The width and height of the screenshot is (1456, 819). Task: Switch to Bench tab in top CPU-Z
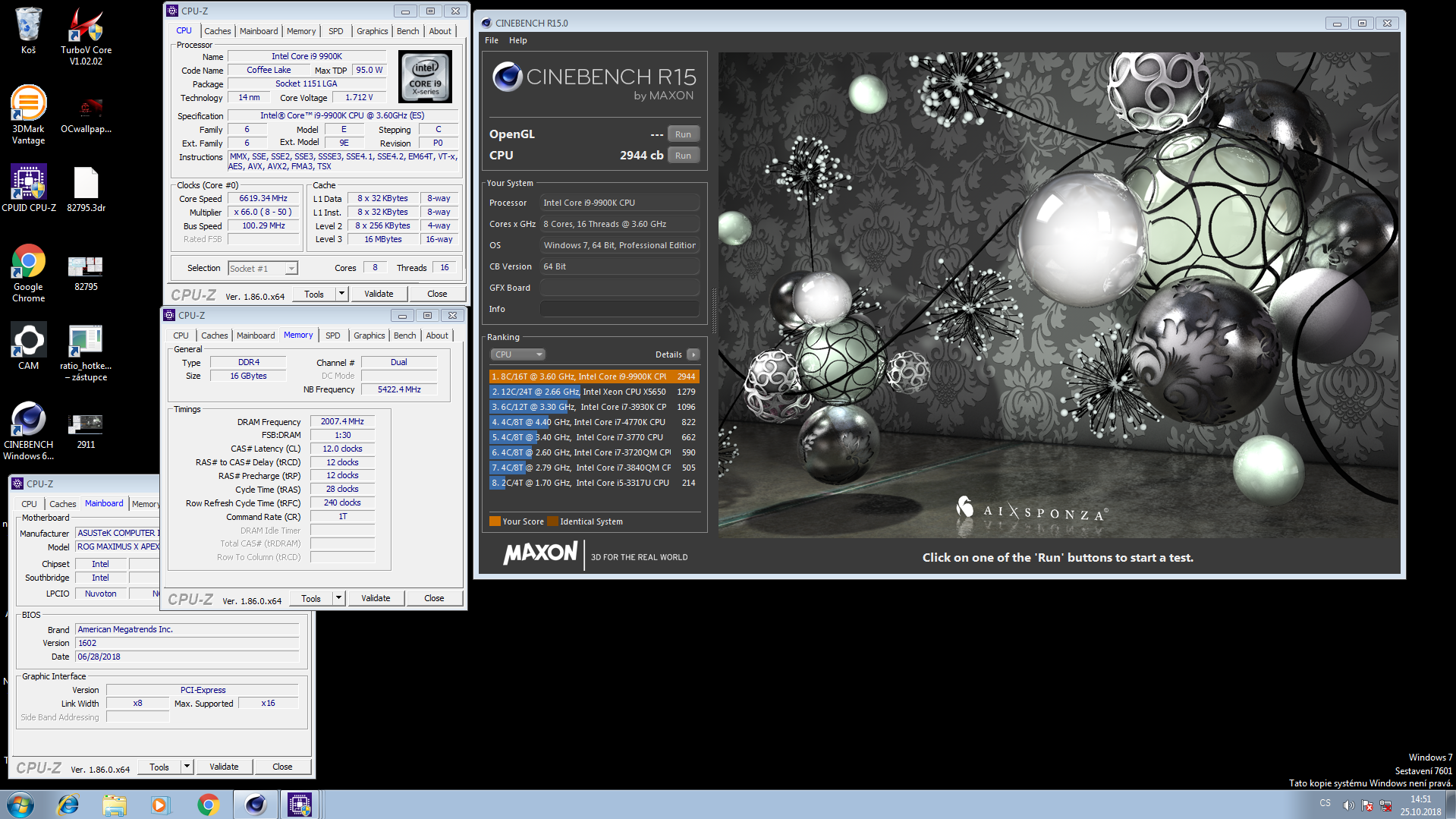click(408, 31)
